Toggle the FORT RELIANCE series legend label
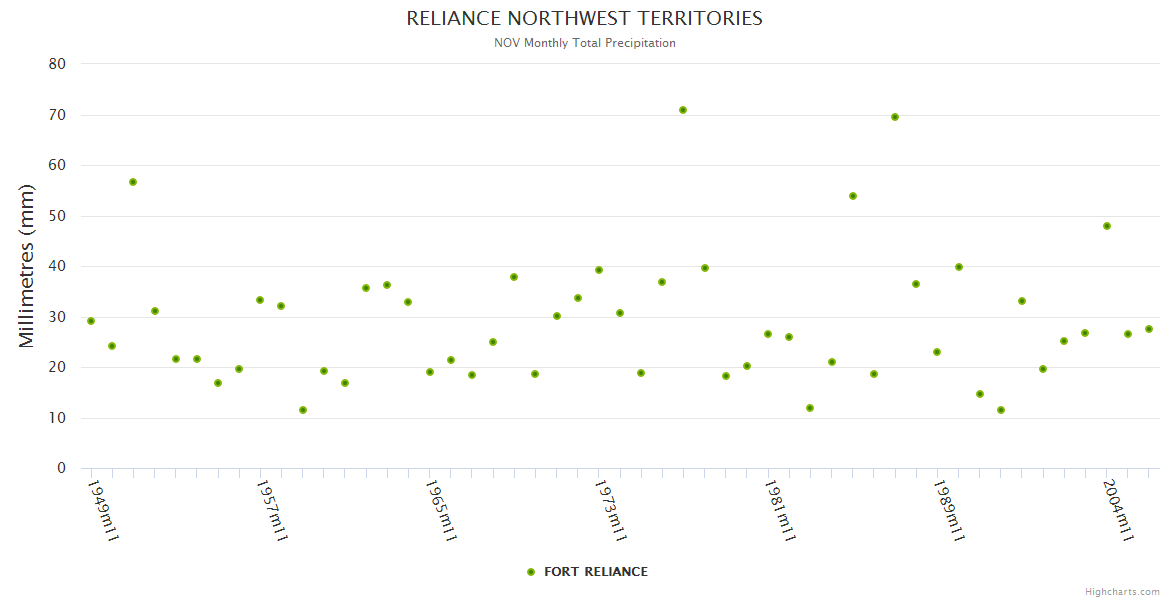 point(595,572)
